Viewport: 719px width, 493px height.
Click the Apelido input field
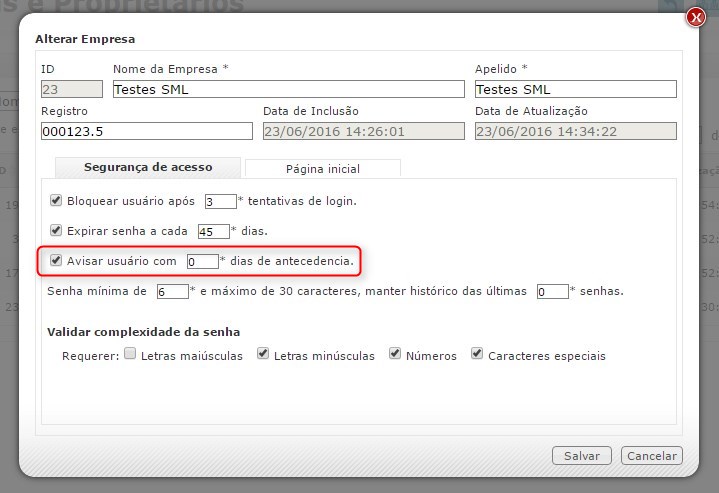pos(575,89)
